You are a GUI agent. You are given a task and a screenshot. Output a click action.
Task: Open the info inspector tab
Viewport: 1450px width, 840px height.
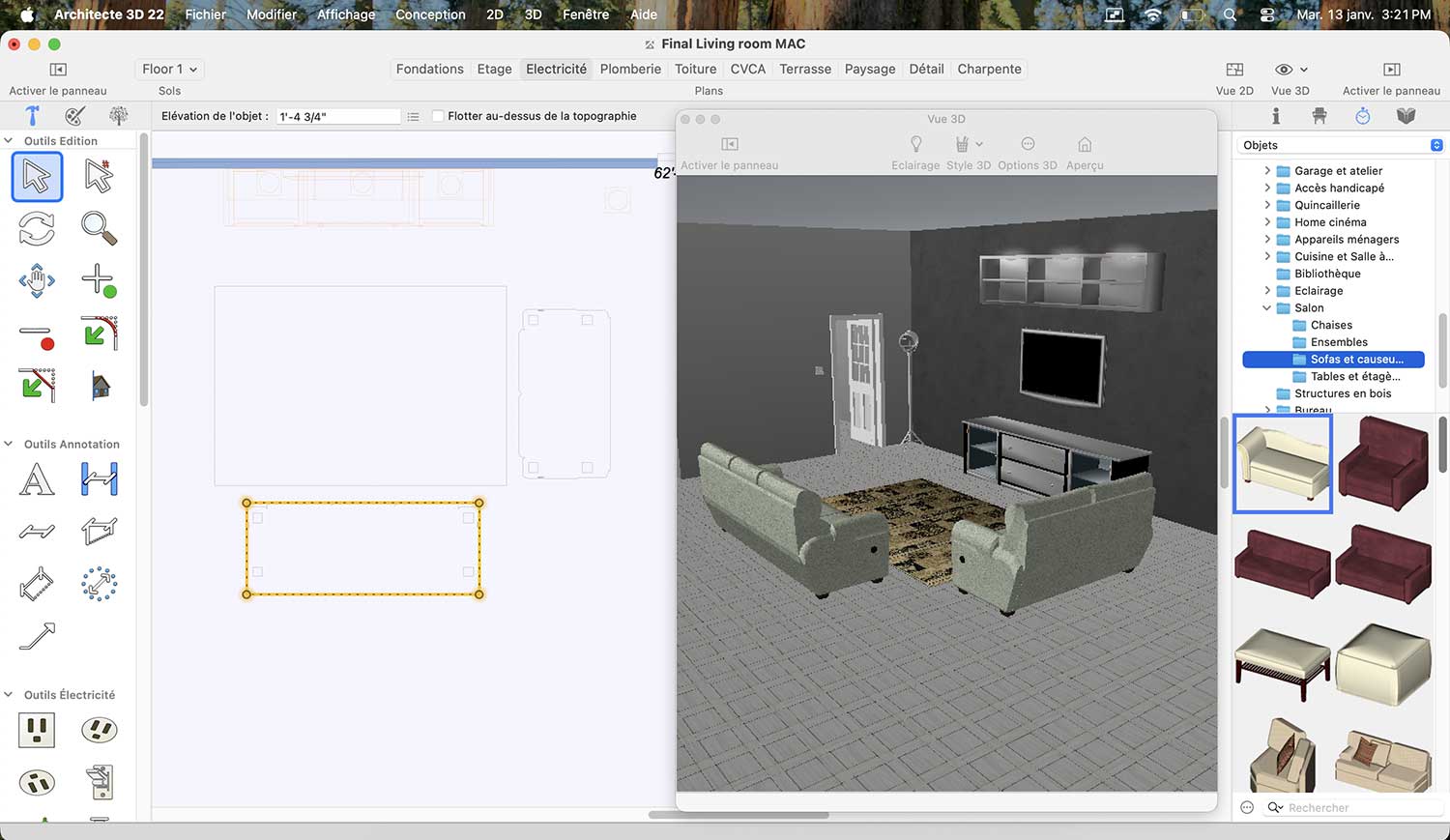[1276, 116]
